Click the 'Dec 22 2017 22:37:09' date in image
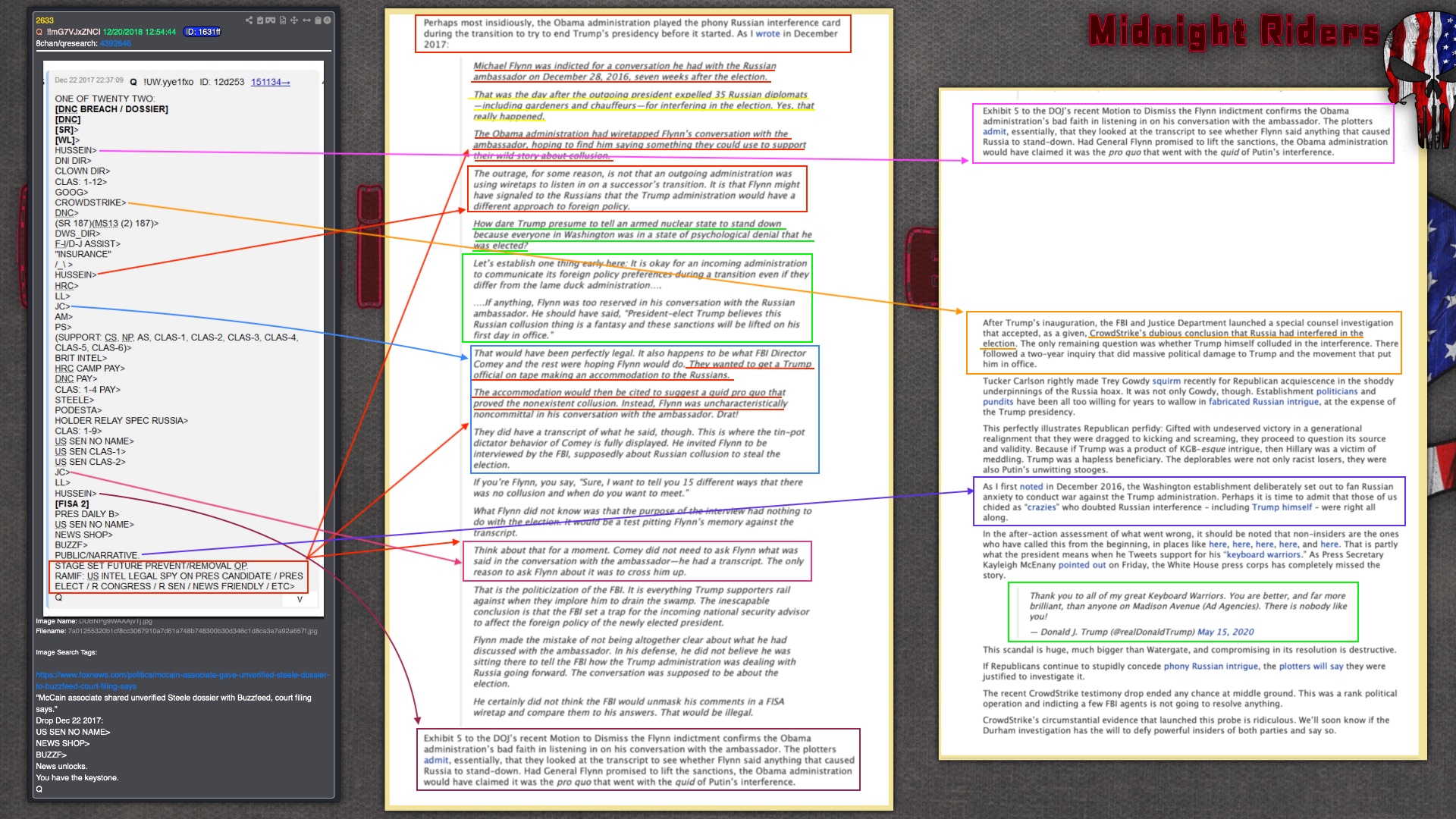 click(89, 80)
